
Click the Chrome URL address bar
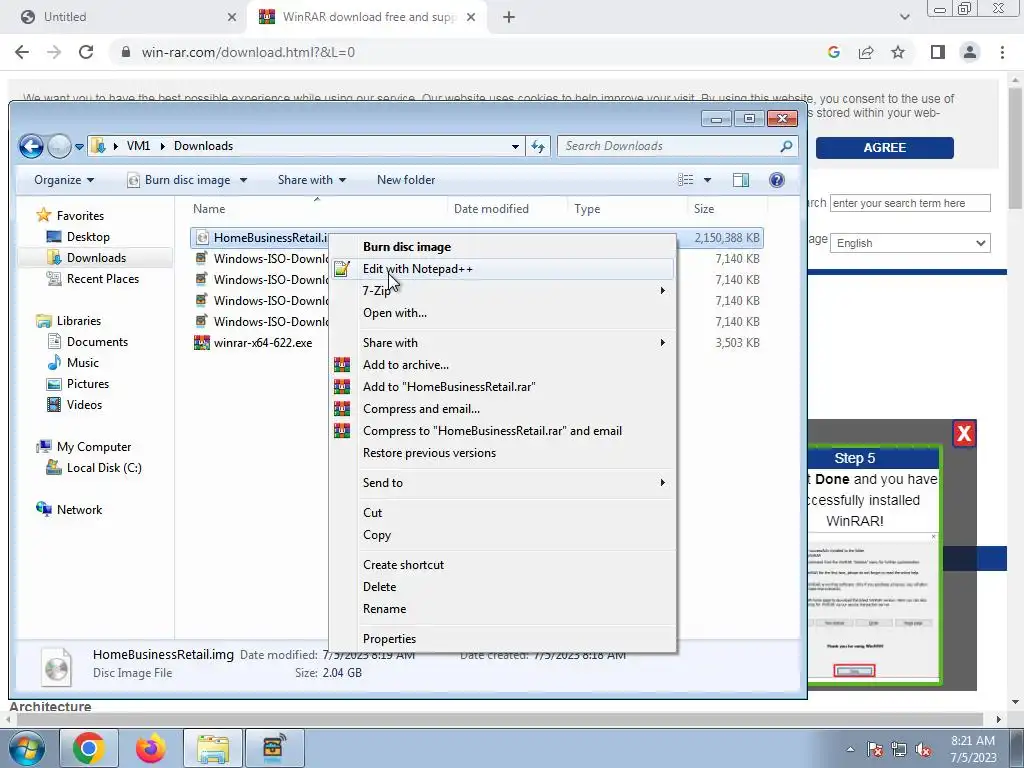point(464,52)
